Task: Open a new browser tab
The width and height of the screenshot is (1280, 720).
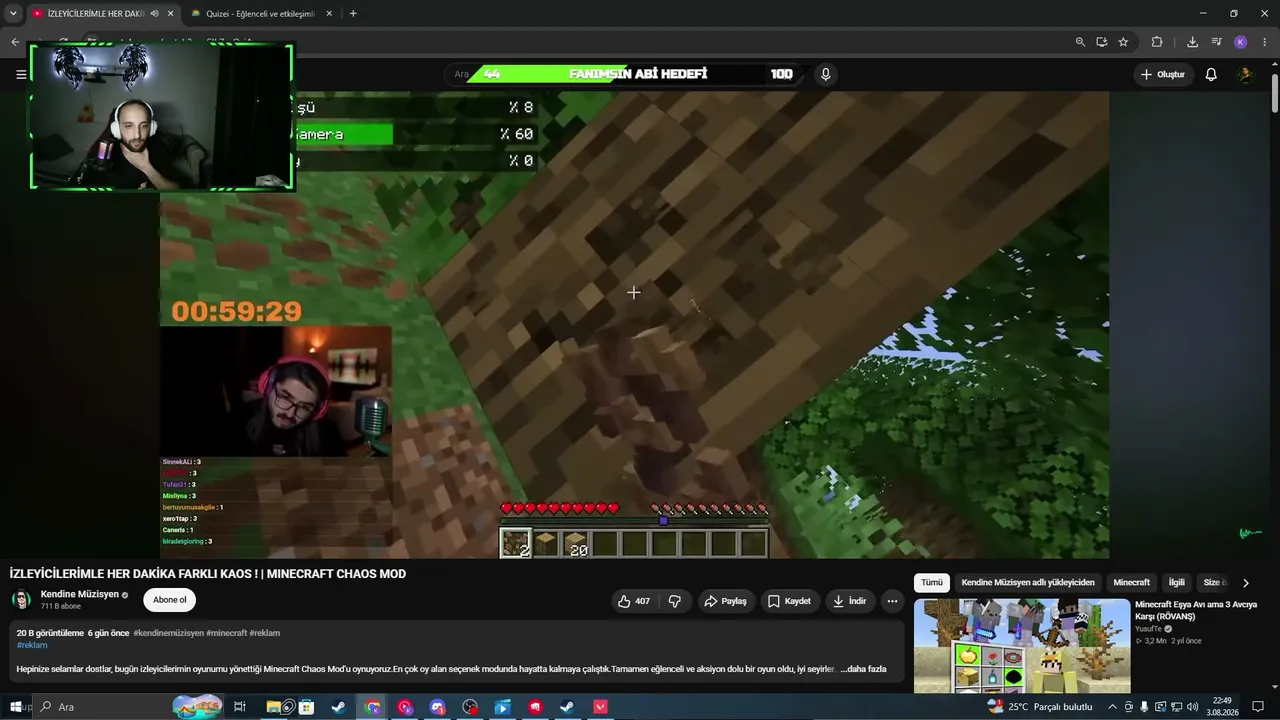Action: point(353,14)
